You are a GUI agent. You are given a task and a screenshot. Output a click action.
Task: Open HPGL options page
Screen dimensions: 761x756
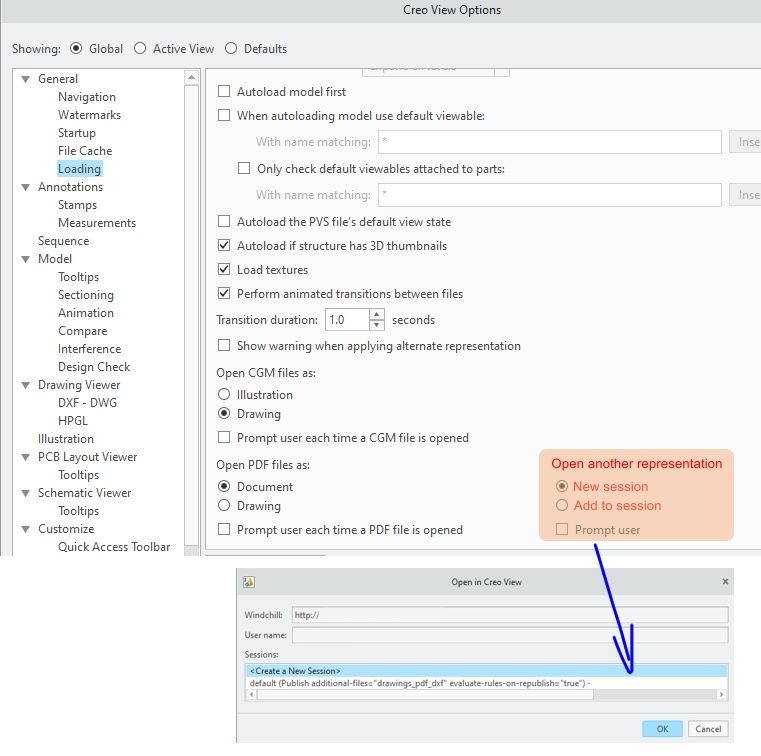(73, 421)
